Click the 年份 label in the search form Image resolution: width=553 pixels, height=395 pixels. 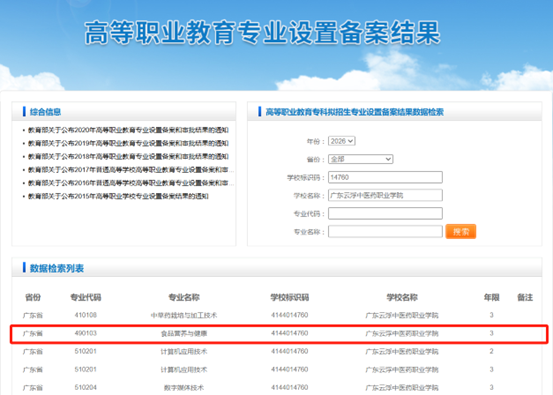(315, 141)
